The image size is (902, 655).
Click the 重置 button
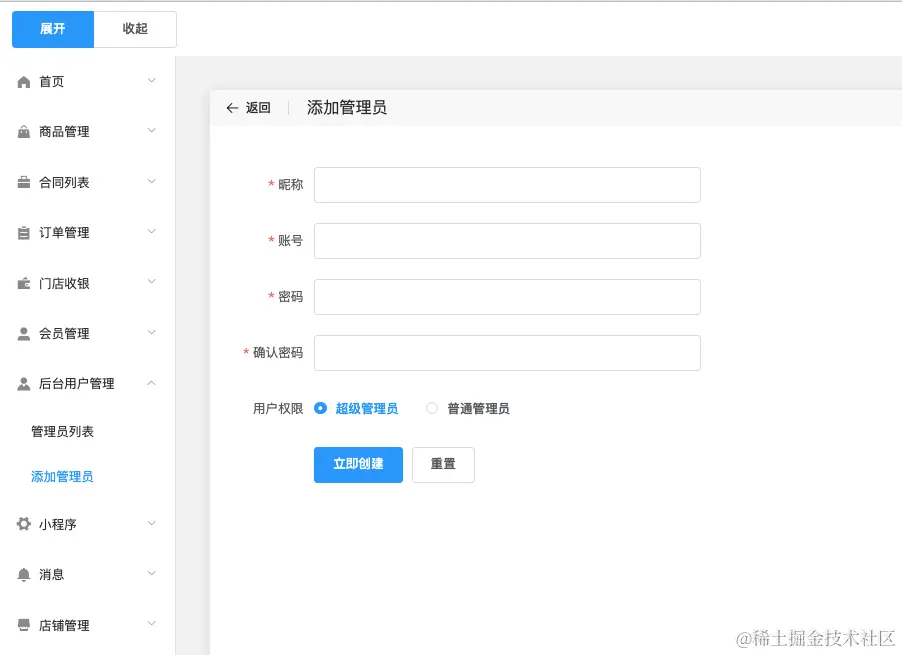(443, 465)
